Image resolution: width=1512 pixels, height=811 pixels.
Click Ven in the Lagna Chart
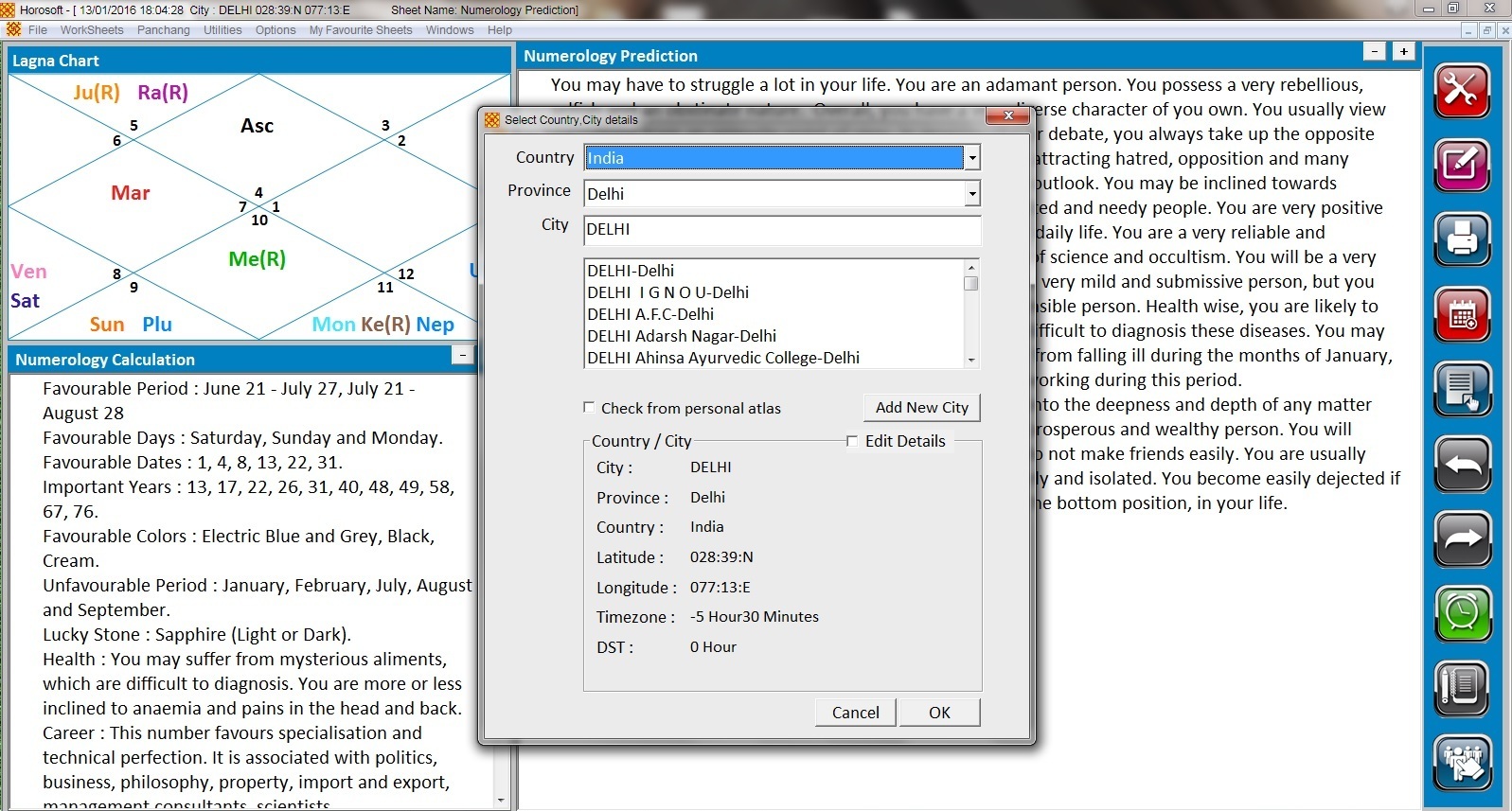coord(28,272)
